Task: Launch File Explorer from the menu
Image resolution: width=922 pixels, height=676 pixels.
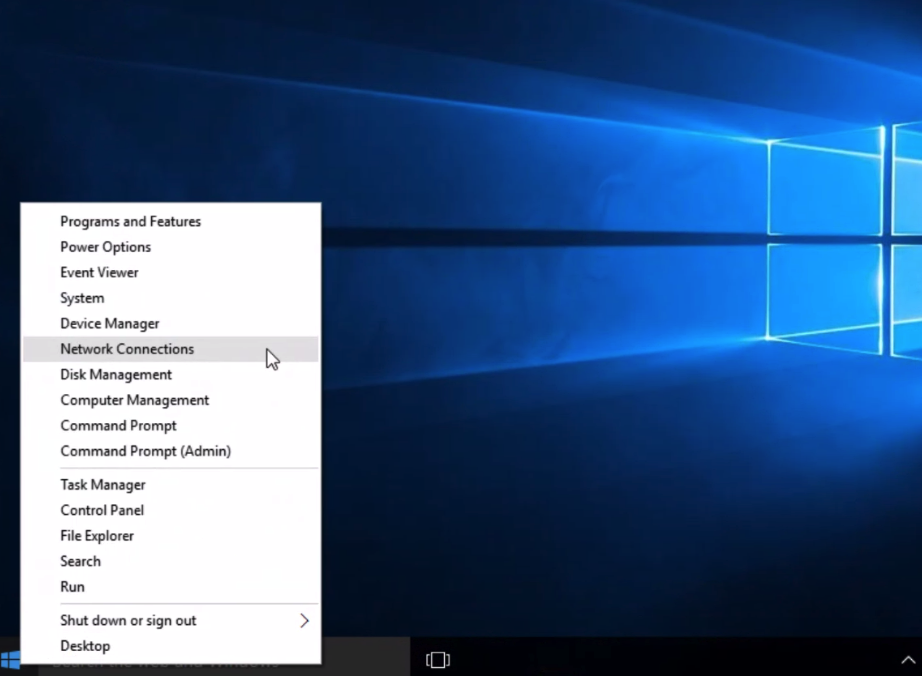Action: click(171, 536)
